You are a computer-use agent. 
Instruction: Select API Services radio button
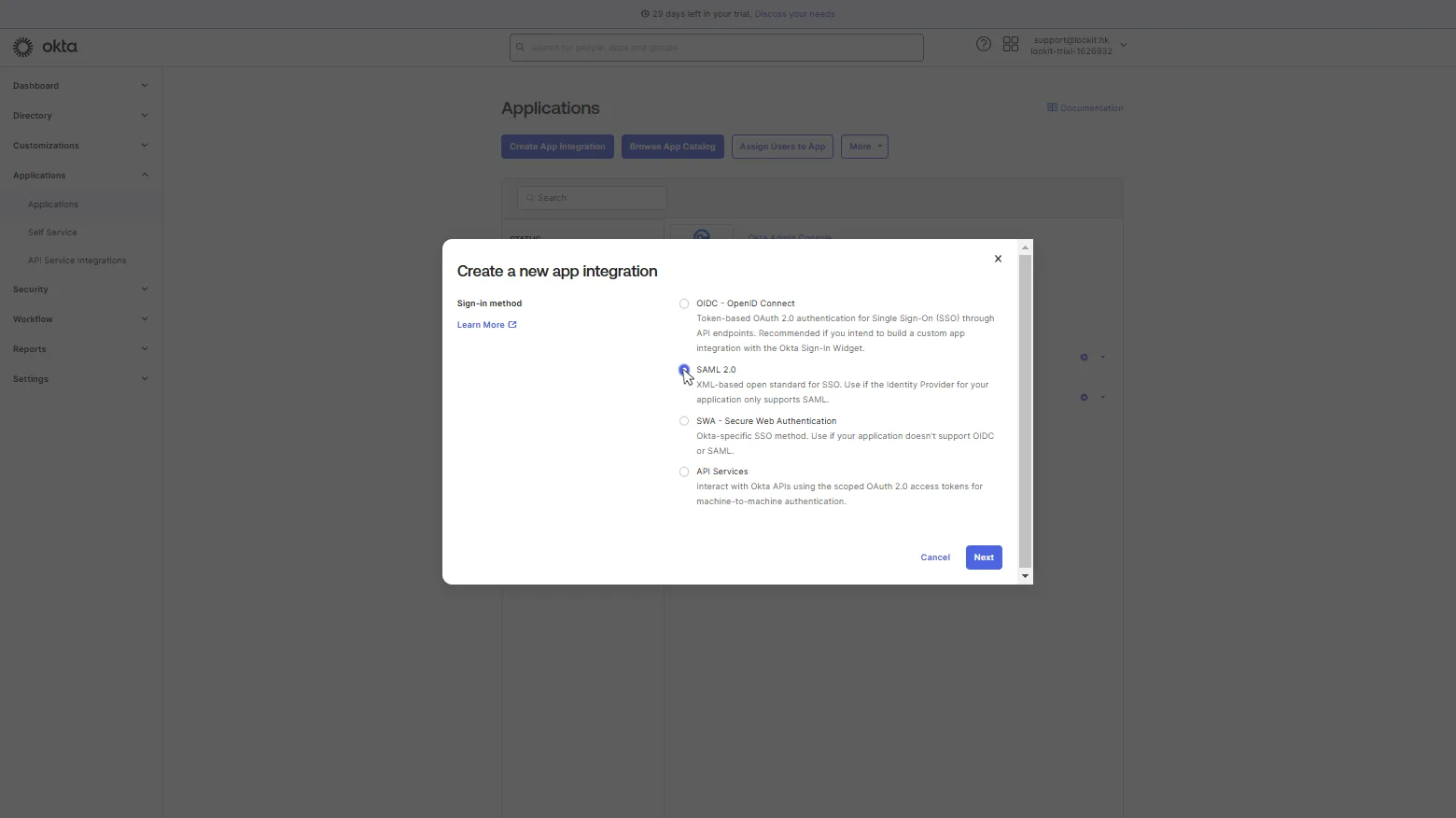click(x=684, y=472)
